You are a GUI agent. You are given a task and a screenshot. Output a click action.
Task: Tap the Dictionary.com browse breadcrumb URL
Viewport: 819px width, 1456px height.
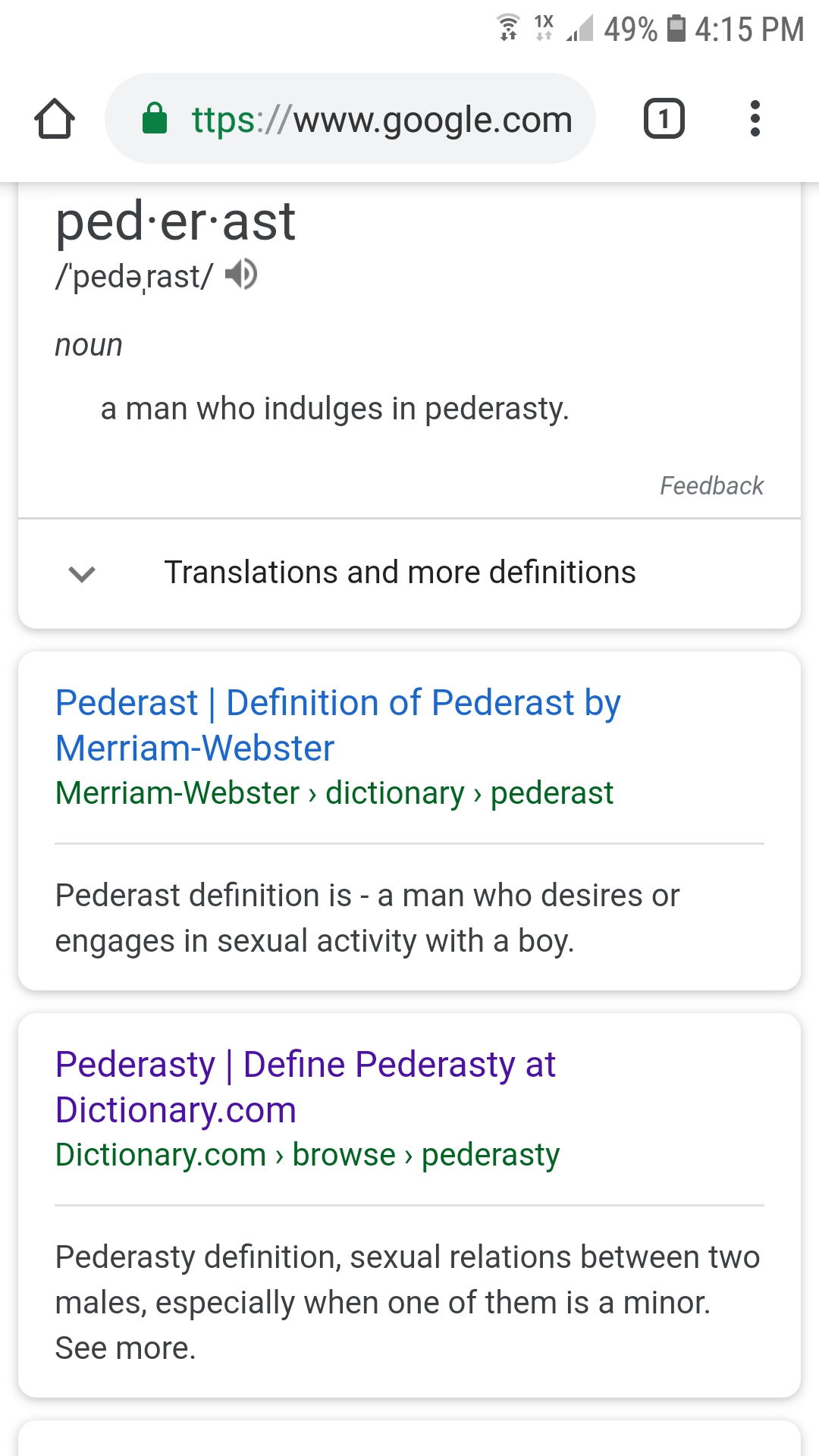click(x=307, y=1155)
